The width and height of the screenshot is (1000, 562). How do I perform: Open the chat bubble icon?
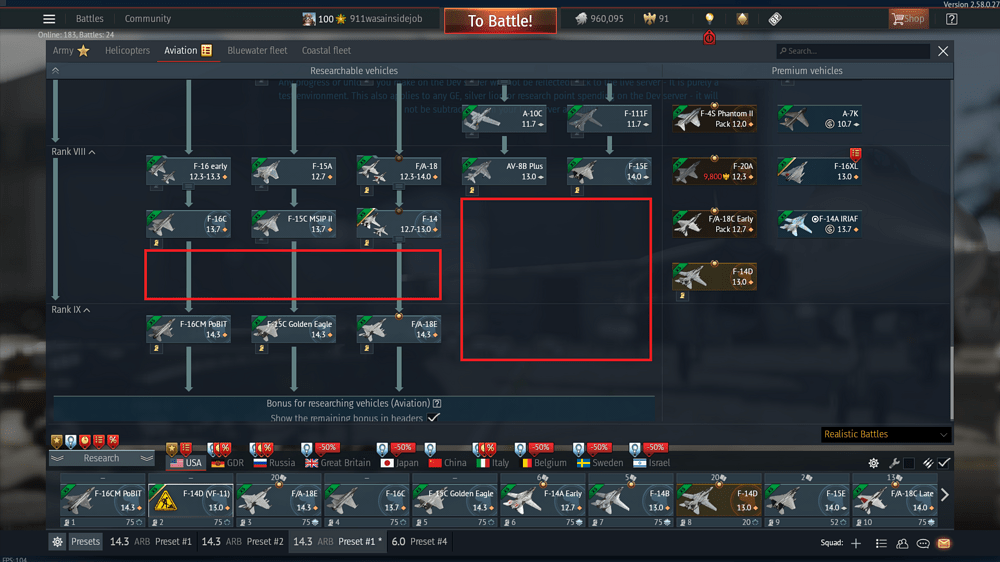pos(923,543)
